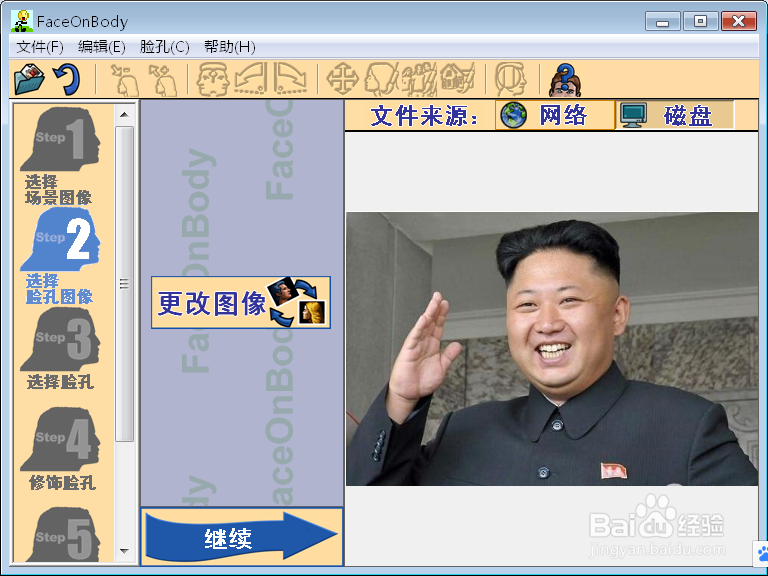
Task: Click the 更改图像 button
Action: point(240,302)
